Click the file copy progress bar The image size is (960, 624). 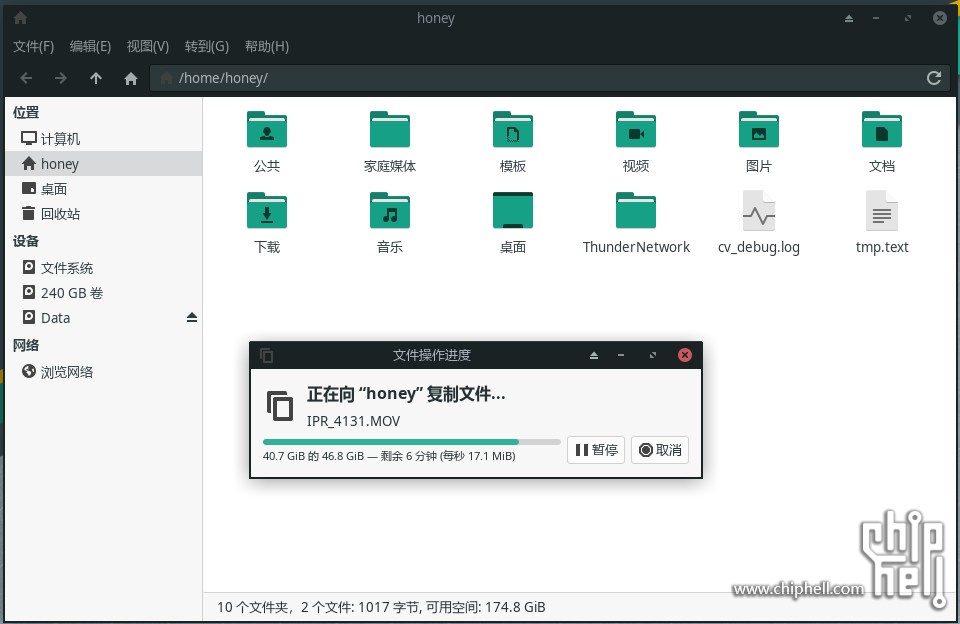click(x=411, y=442)
